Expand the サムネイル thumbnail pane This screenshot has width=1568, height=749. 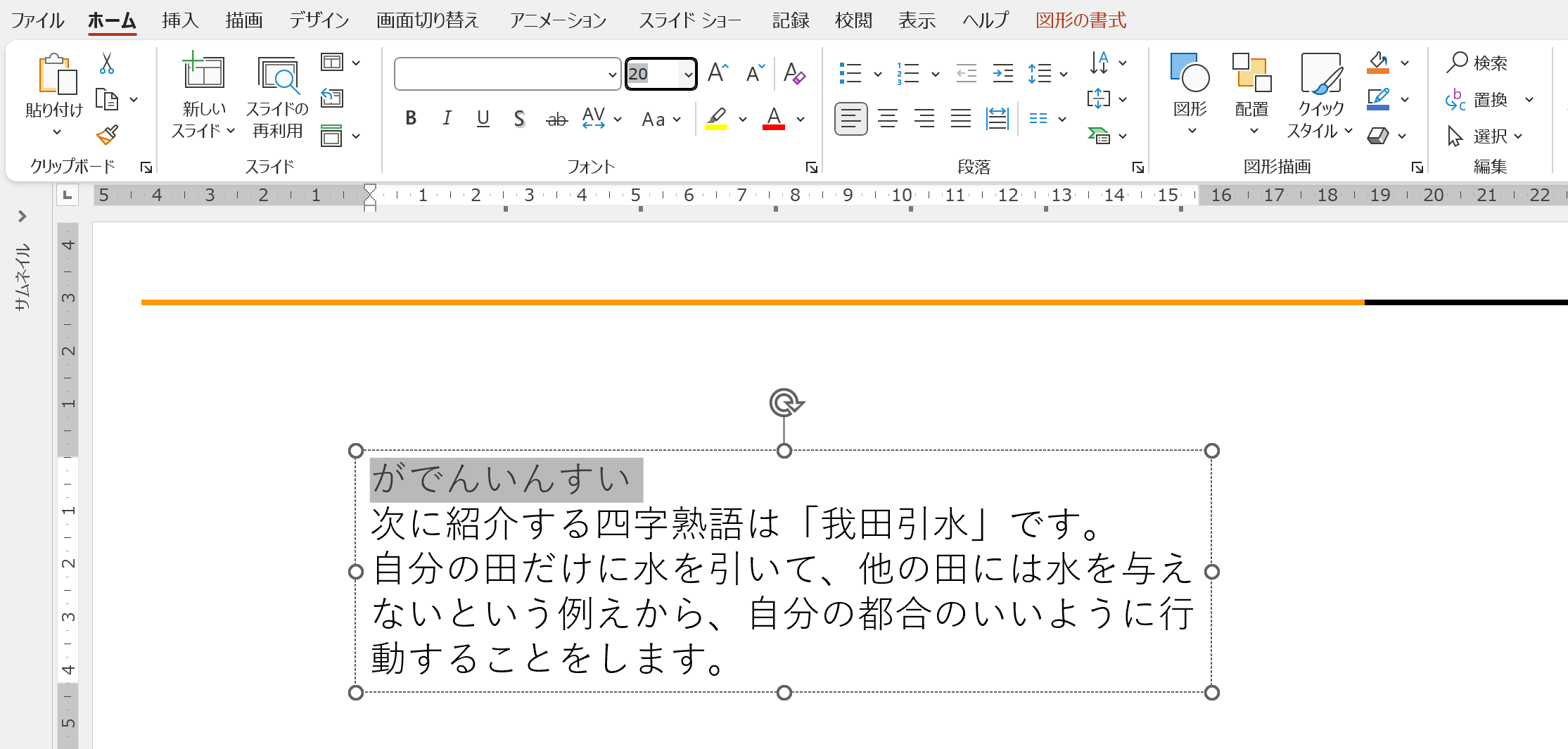tap(22, 217)
